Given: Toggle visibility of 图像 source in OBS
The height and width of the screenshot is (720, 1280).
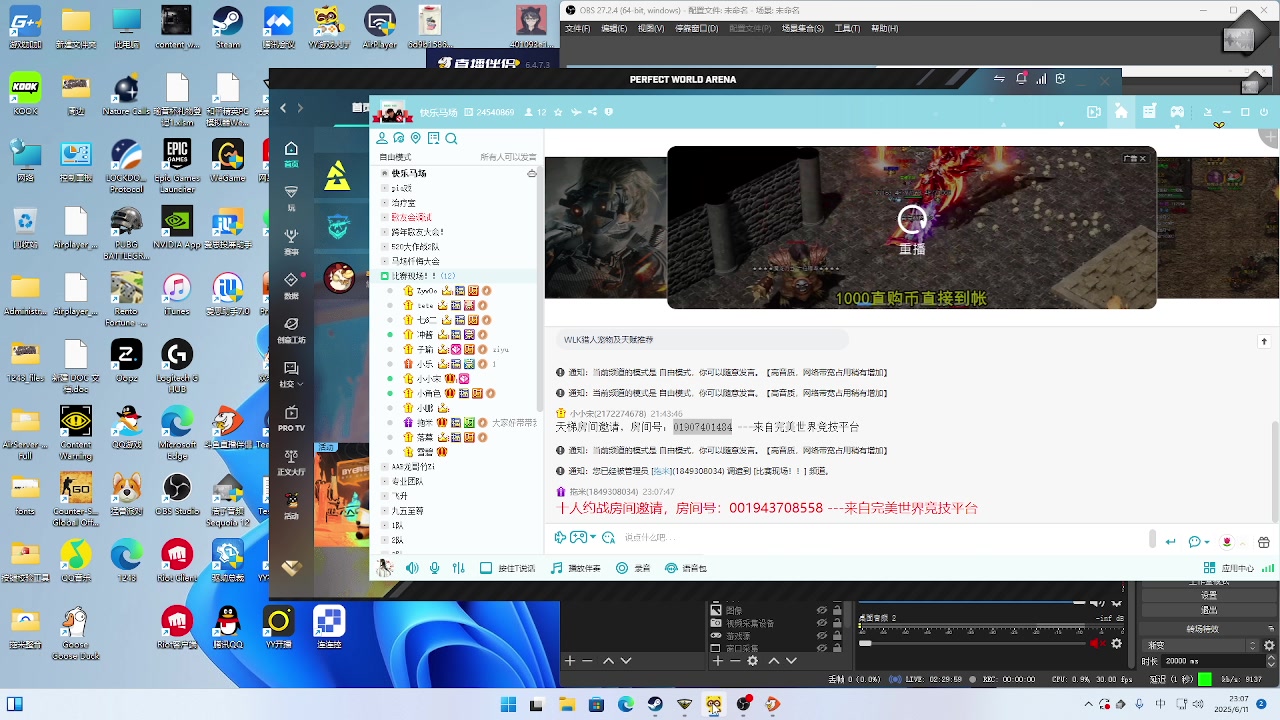Looking at the screenshot, I should [822, 609].
